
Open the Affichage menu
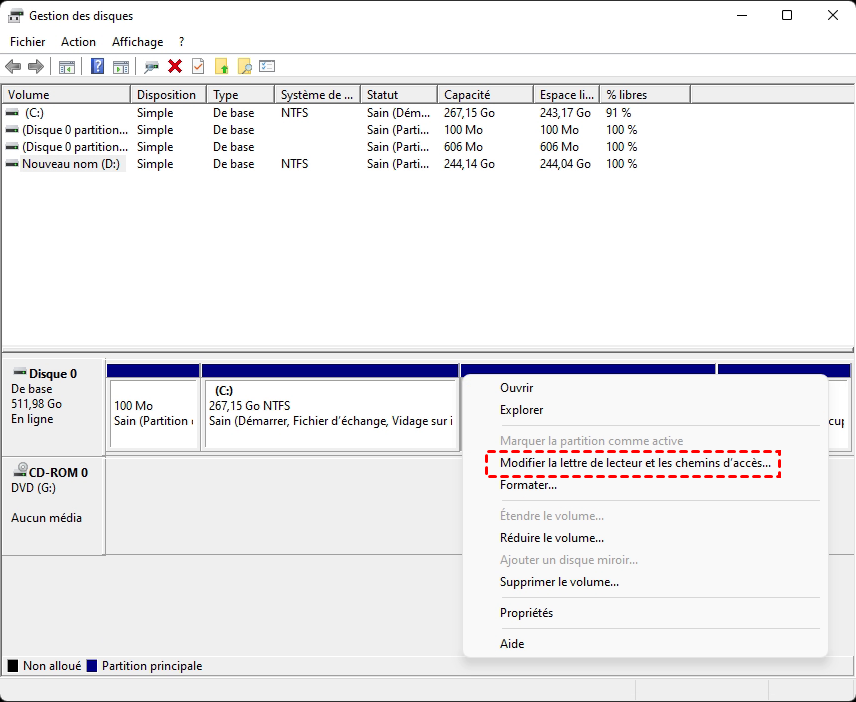(x=137, y=42)
